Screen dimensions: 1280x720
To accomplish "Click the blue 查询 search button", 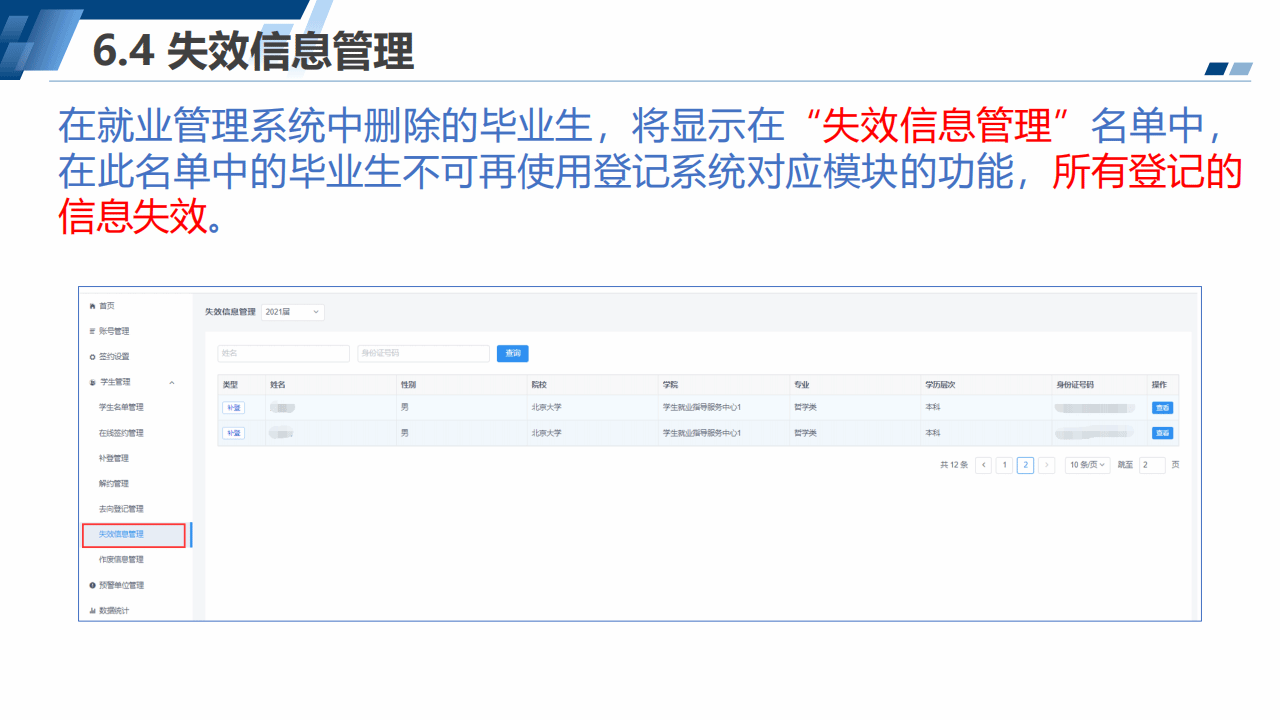I will 513,353.
